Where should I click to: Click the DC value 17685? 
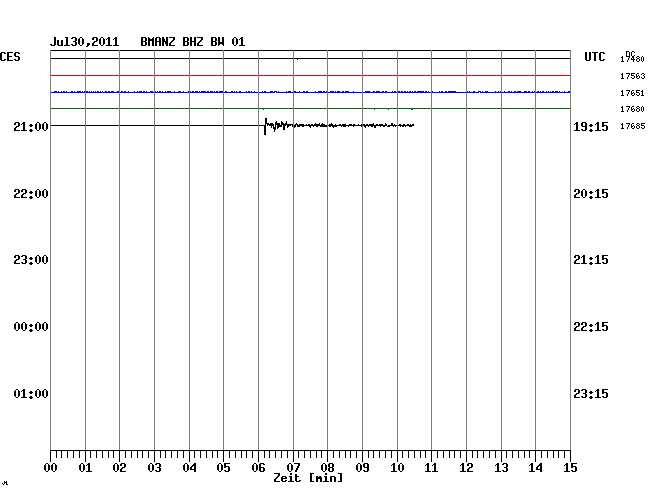click(633, 126)
